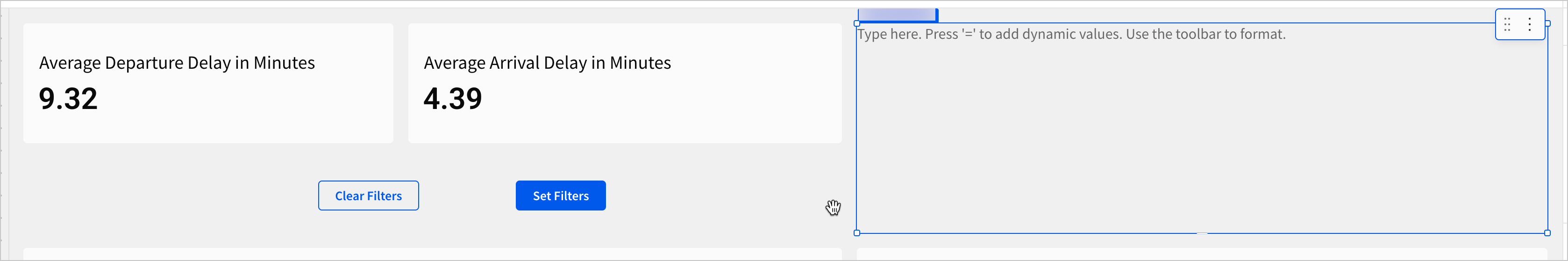
Task: Click empty canvas between Clear and Set Filters
Action: tap(467, 196)
